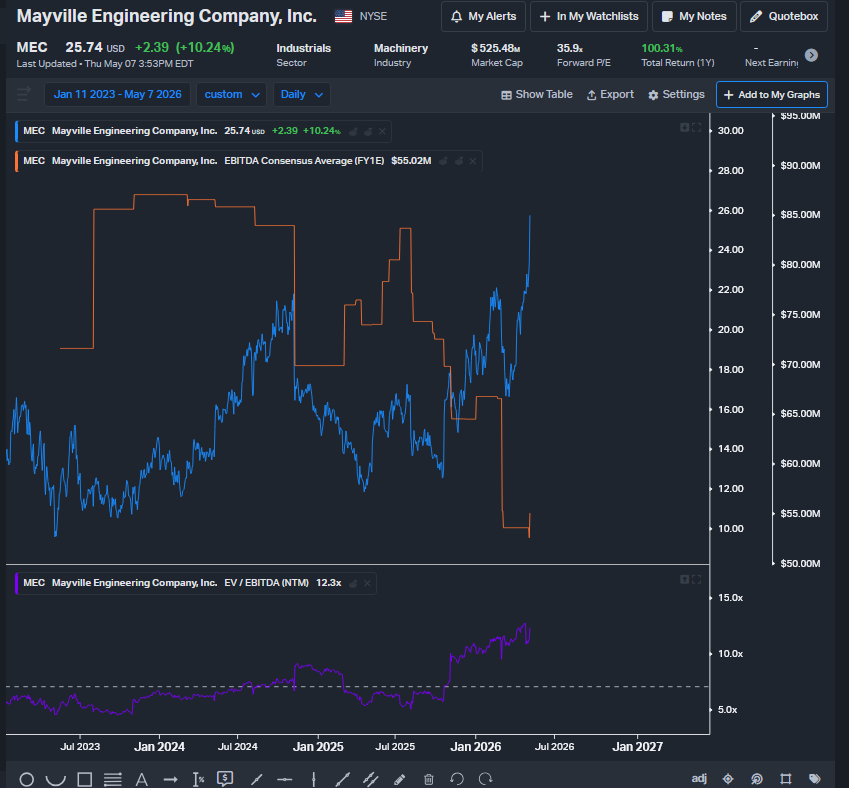Select the vertical line tool
Image resolution: width=849 pixels, height=788 pixels.
[x=314, y=779]
